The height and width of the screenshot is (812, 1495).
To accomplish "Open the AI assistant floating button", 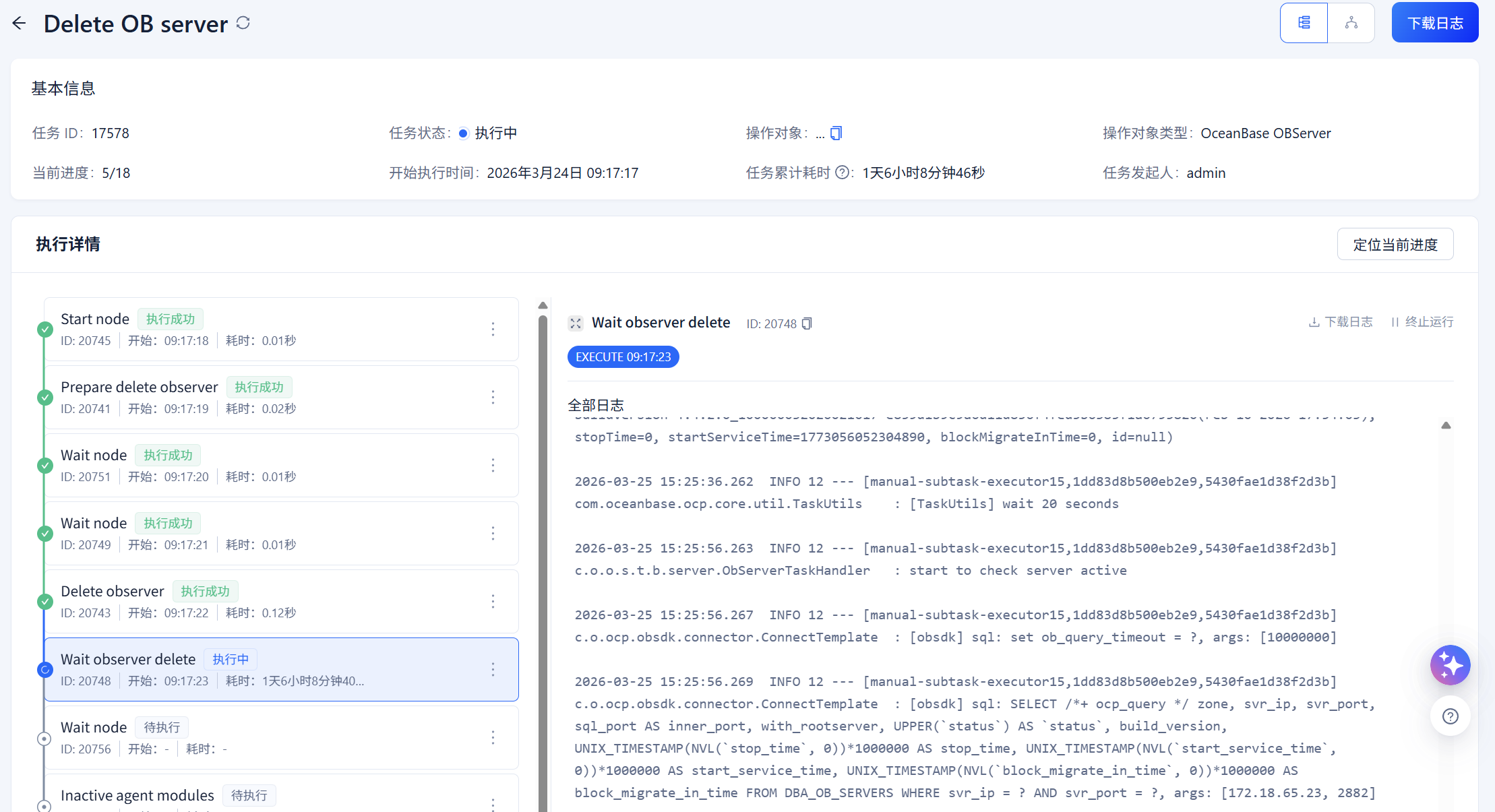I will click(1450, 665).
